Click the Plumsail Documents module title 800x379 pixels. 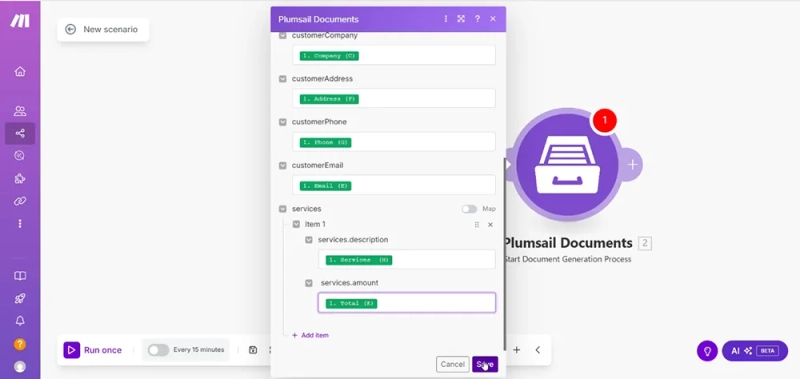[x=568, y=243]
